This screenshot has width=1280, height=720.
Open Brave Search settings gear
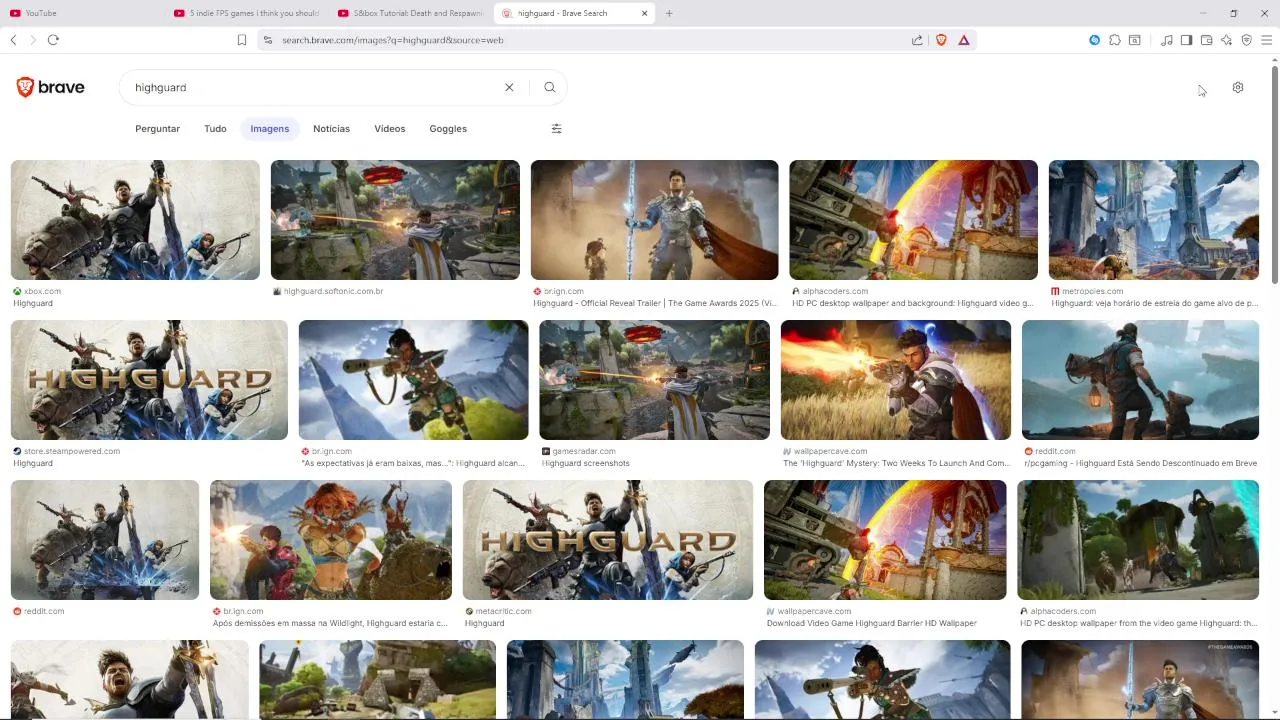pyautogui.click(x=1238, y=87)
